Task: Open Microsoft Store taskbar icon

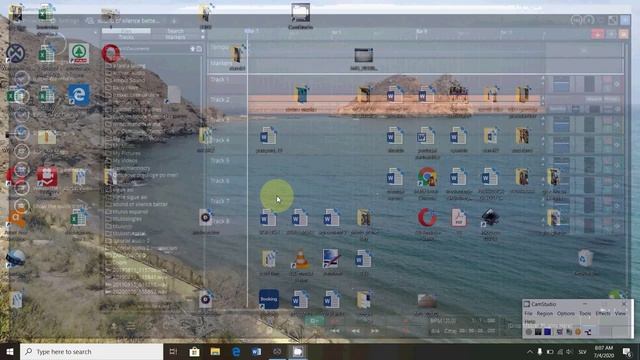Action: (194, 351)
